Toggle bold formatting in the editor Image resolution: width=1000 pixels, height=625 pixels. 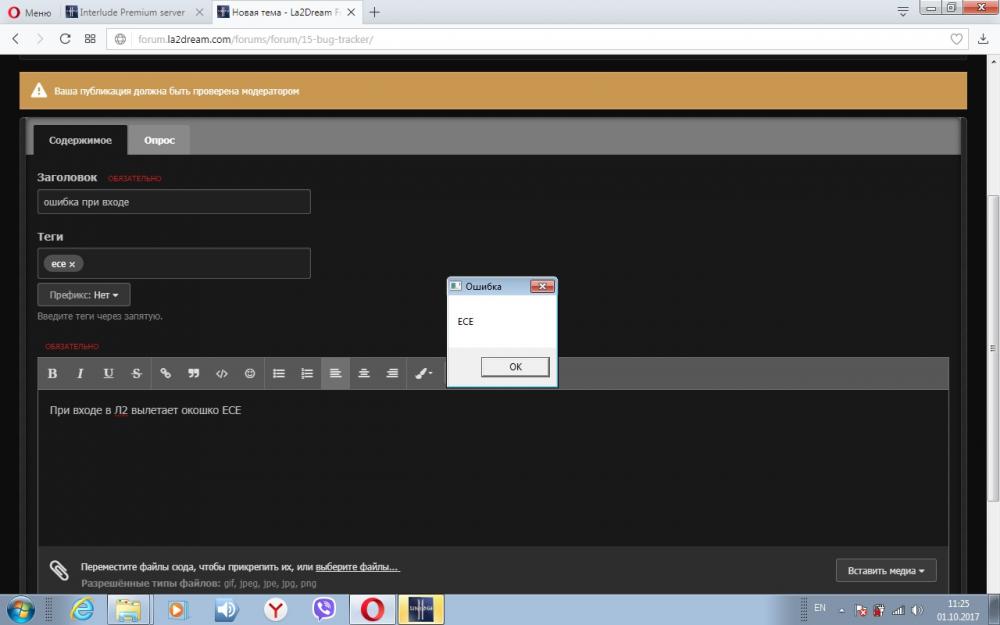tap(53, 373)
